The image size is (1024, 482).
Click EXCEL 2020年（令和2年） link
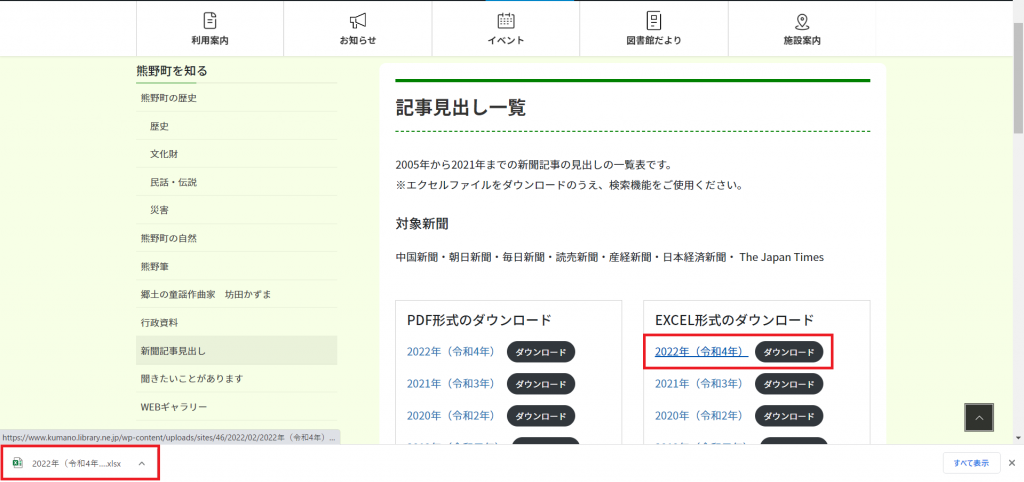(699, 415)
